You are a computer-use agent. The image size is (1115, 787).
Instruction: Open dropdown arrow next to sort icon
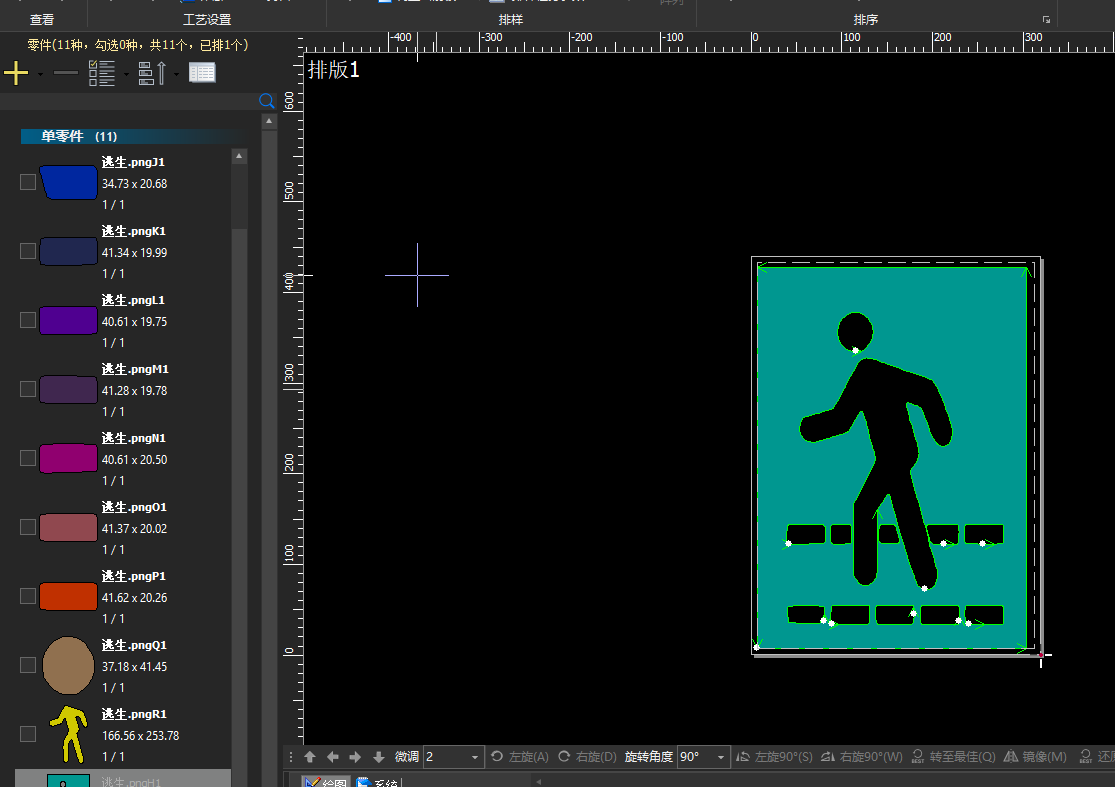(x=176, y=74)
